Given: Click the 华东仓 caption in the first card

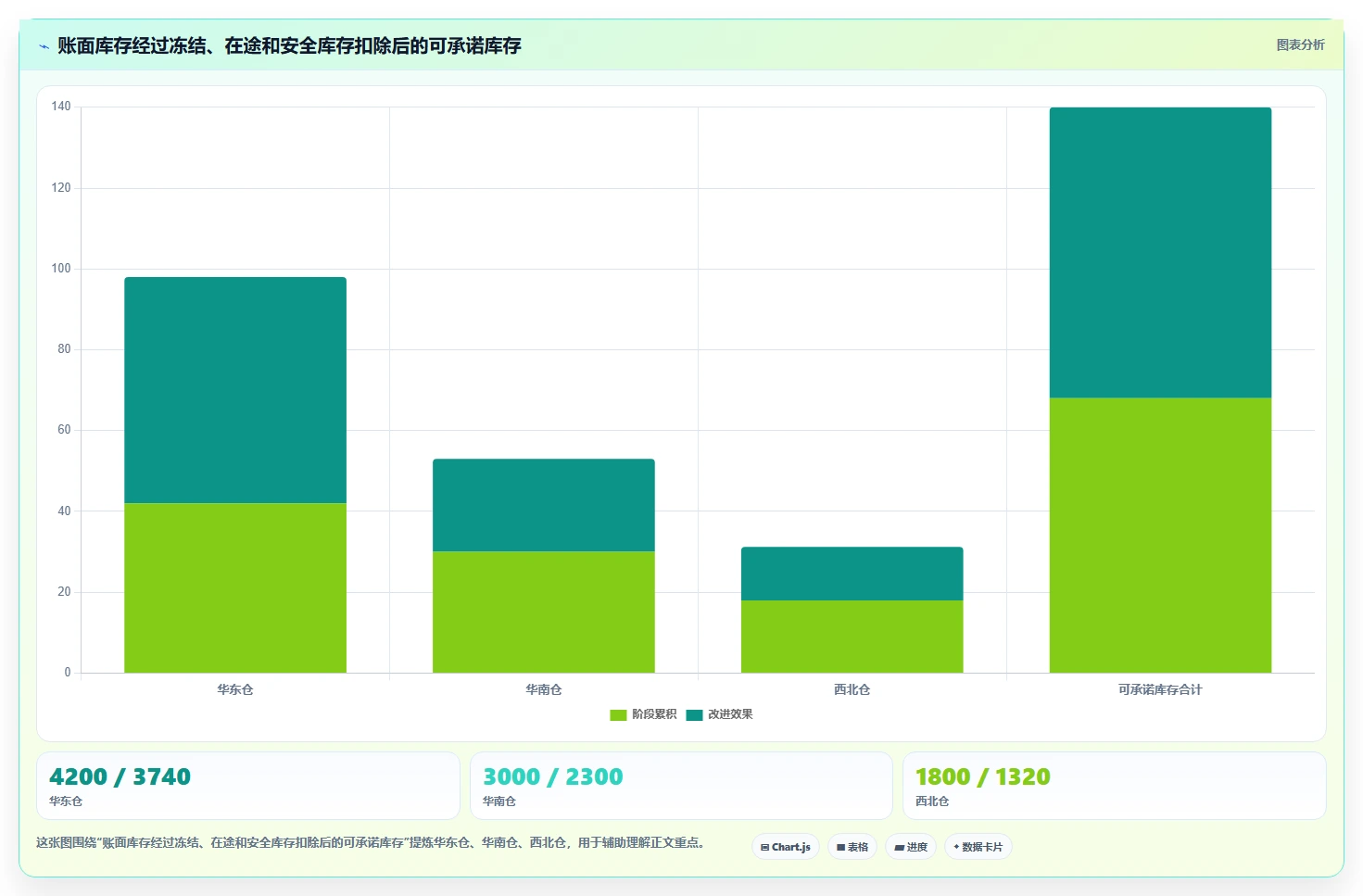Looking at the screenshot, I should point(66,801).
